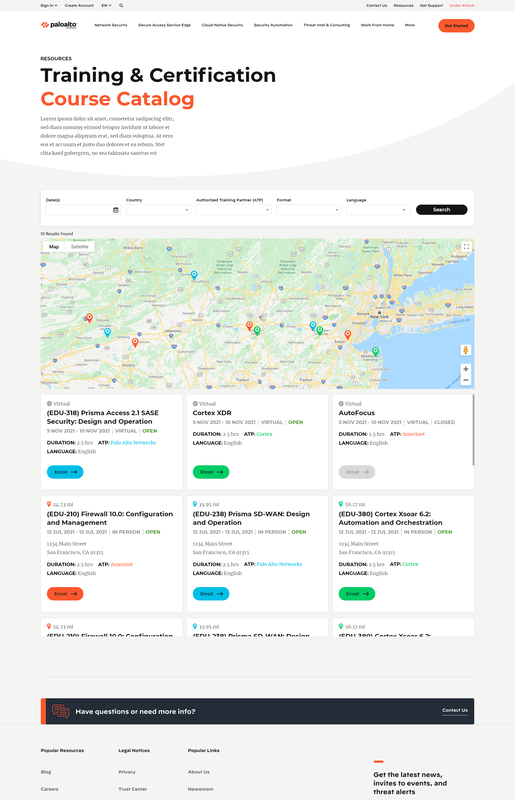Toggle fullscreen view of the map

[x=466, y=246]
